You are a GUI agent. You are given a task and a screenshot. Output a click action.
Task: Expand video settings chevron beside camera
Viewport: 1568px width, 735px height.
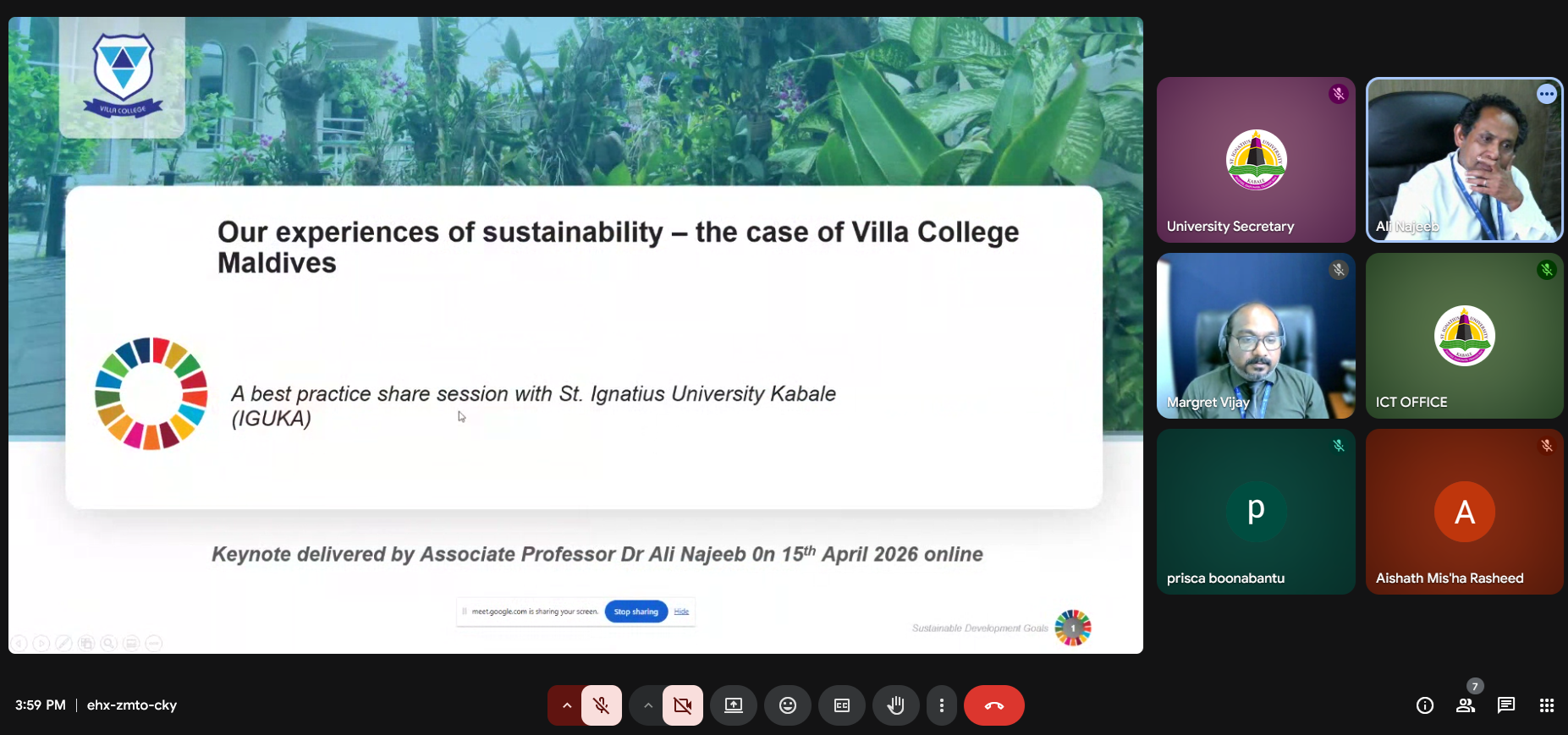click(647, 705)
